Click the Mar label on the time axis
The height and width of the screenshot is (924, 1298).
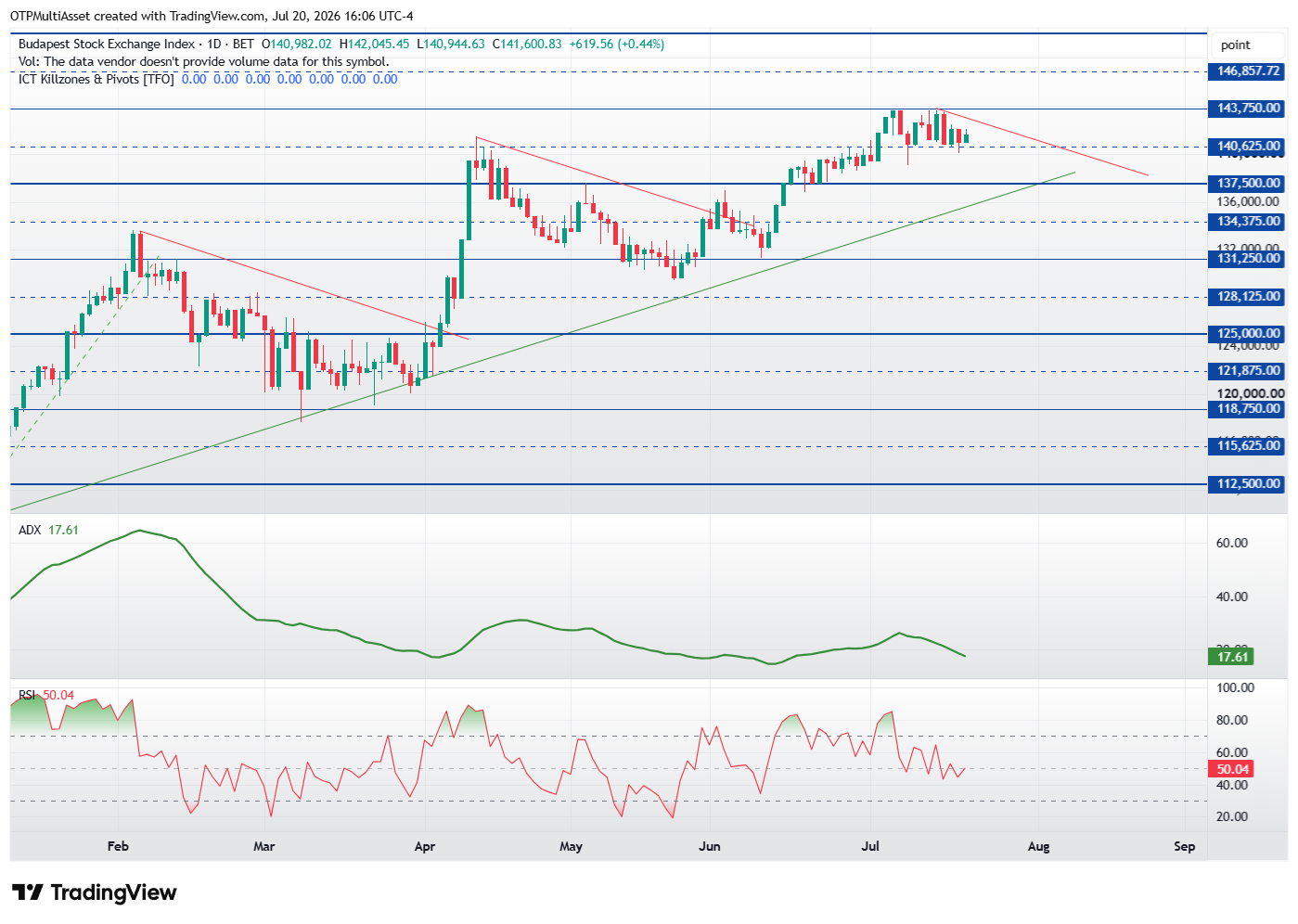(264, 846)
